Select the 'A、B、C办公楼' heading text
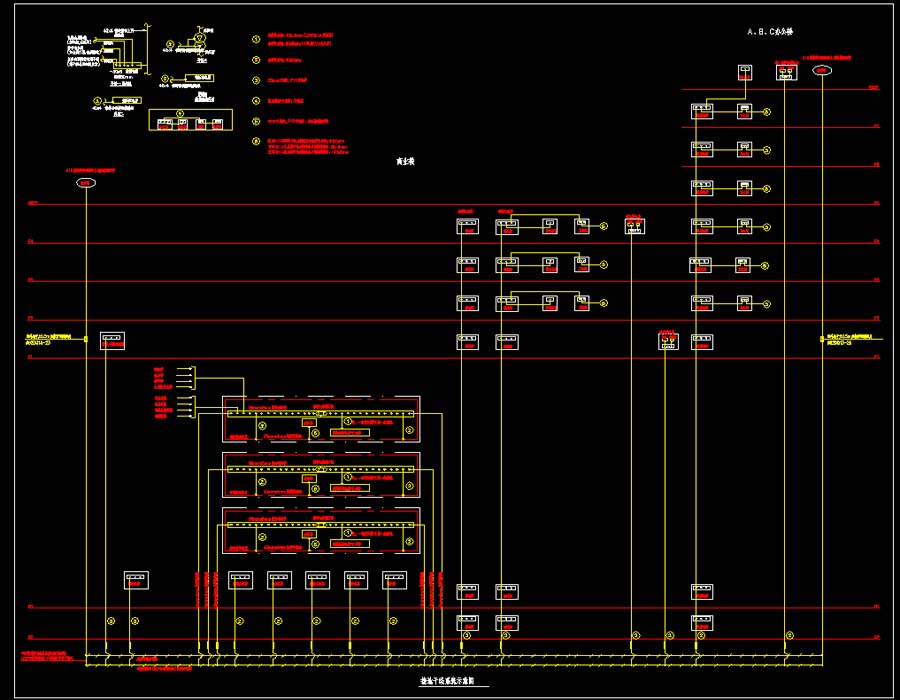Image resolution: width=900 pixels, height=700 pixels. tap(770, 32)
